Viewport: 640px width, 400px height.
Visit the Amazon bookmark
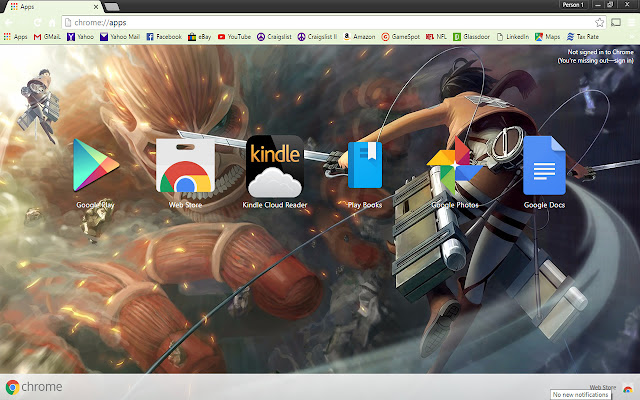359,37
